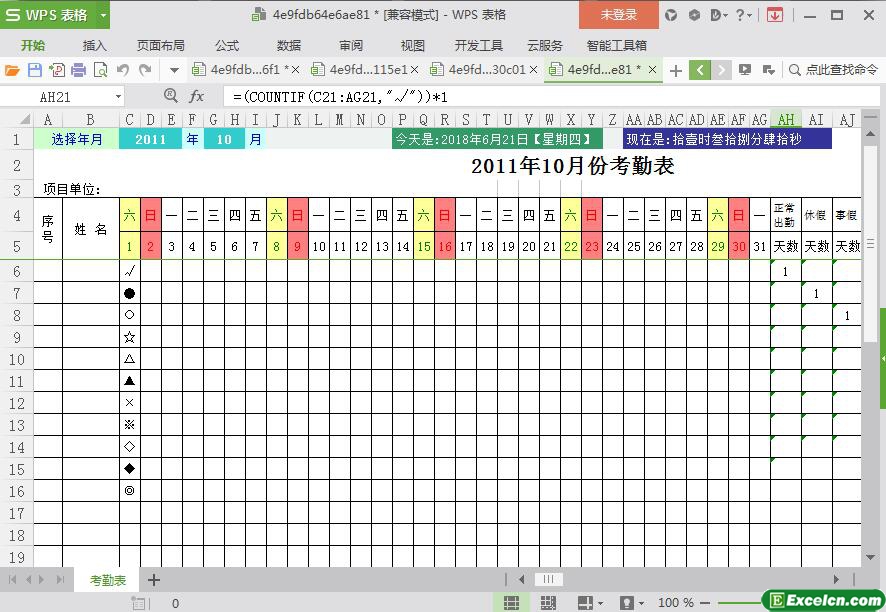This screenshot has height=612, width=886.
Task: Open the Help question mark dropdown
Action: click(x=744, y=15)
